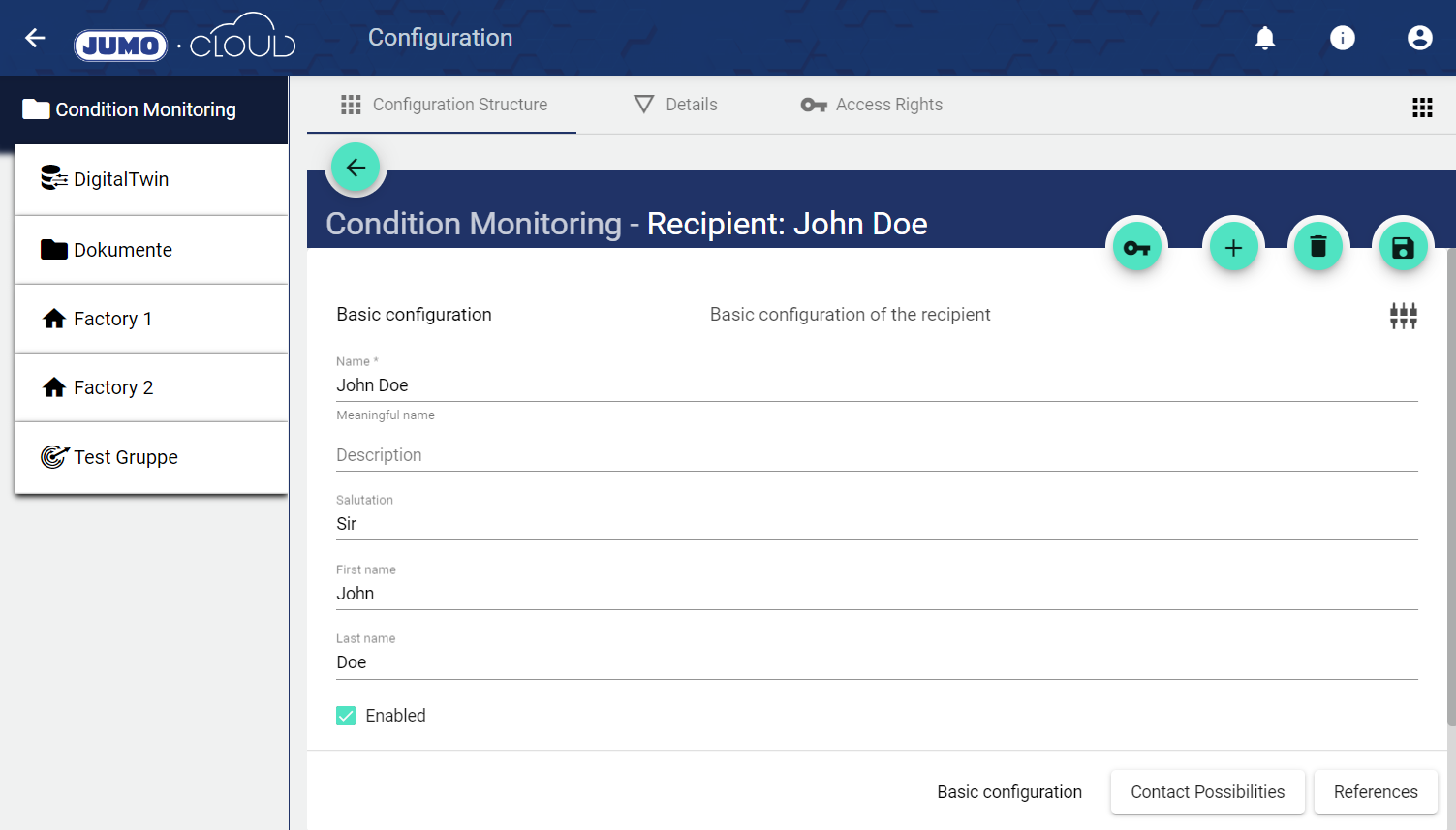Click the green plus add button

coord(1233,248)
